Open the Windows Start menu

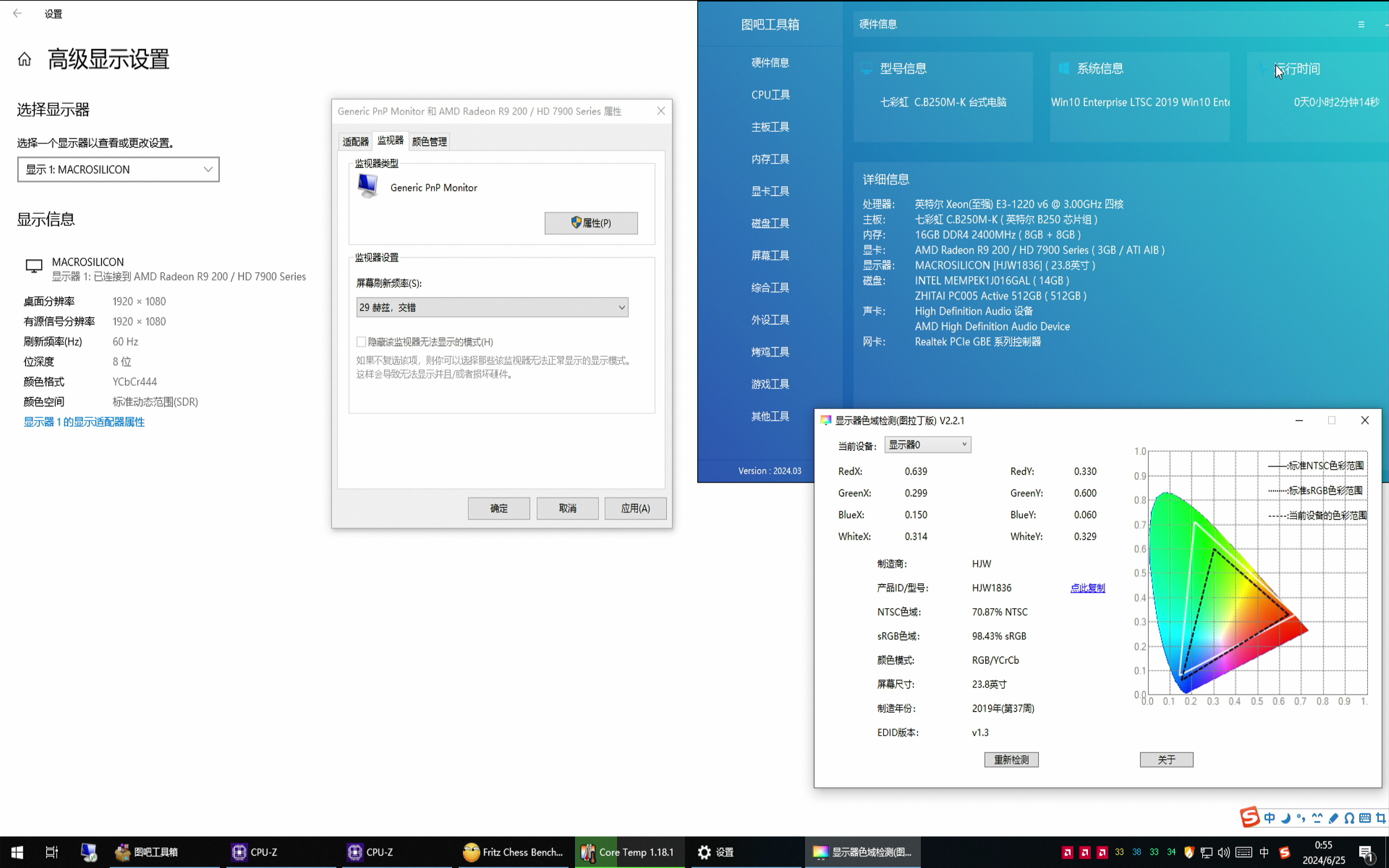click(x=17, y=852)
